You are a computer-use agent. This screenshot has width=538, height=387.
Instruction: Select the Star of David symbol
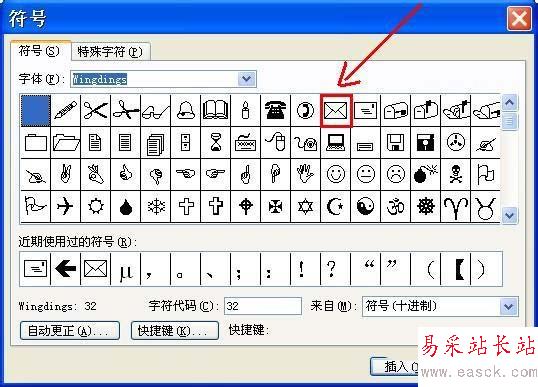pos(305,207)
